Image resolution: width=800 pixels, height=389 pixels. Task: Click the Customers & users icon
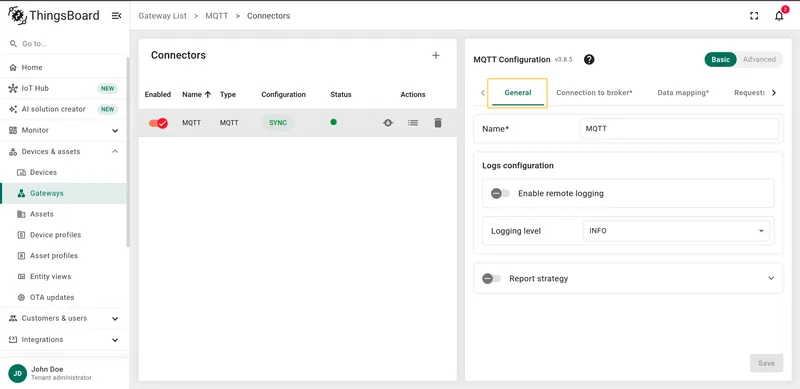pyautogui.click(x=13, y=318)
